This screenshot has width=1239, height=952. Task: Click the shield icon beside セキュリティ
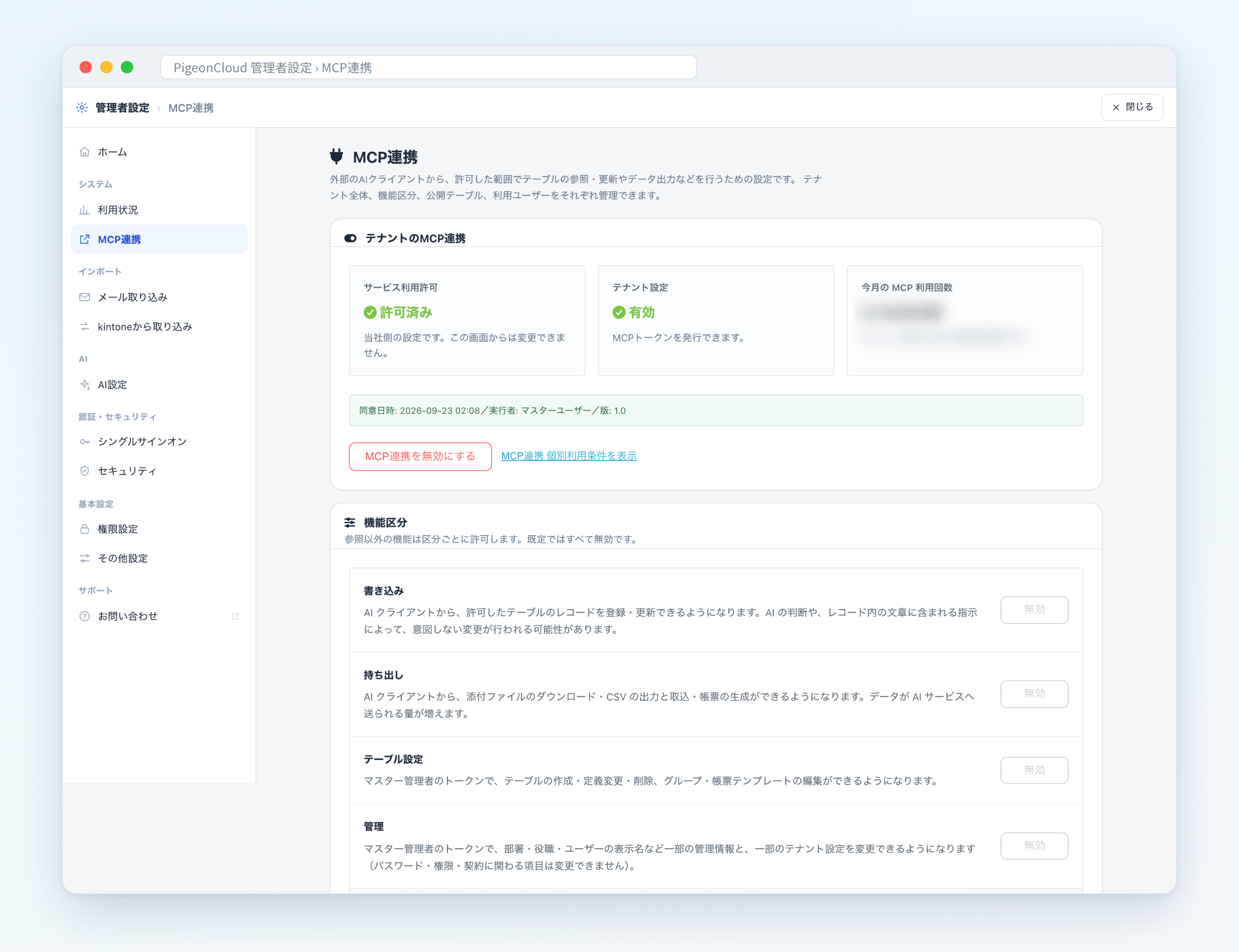click(85, 471)
